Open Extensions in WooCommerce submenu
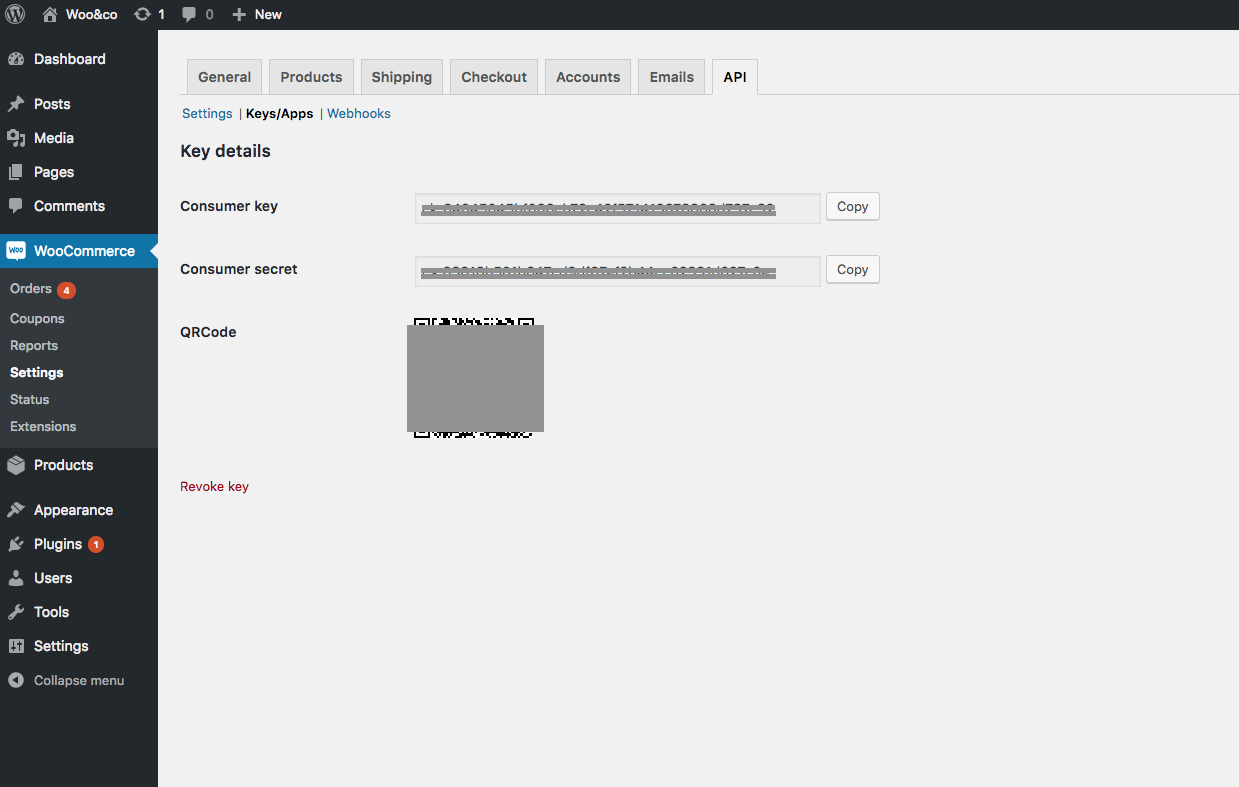Image resolution: width=1239 pixels, height=787 pixels. pos(43,427)
